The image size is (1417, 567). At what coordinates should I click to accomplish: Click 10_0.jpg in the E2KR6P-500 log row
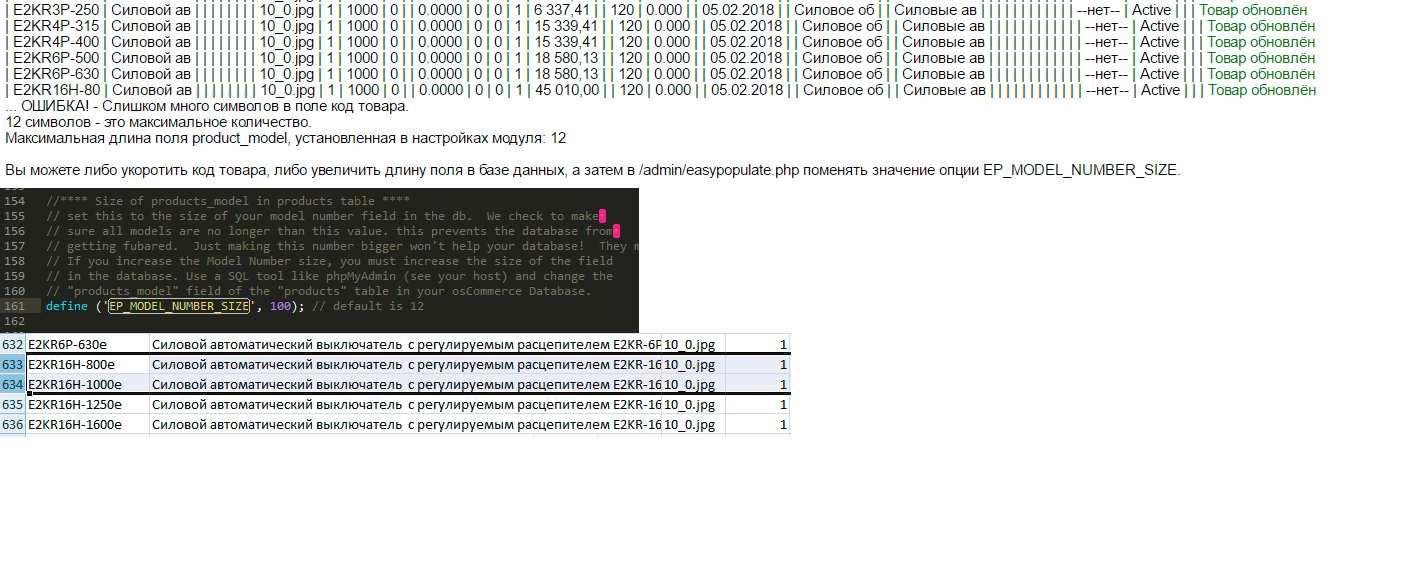click(x=289, y=58)
